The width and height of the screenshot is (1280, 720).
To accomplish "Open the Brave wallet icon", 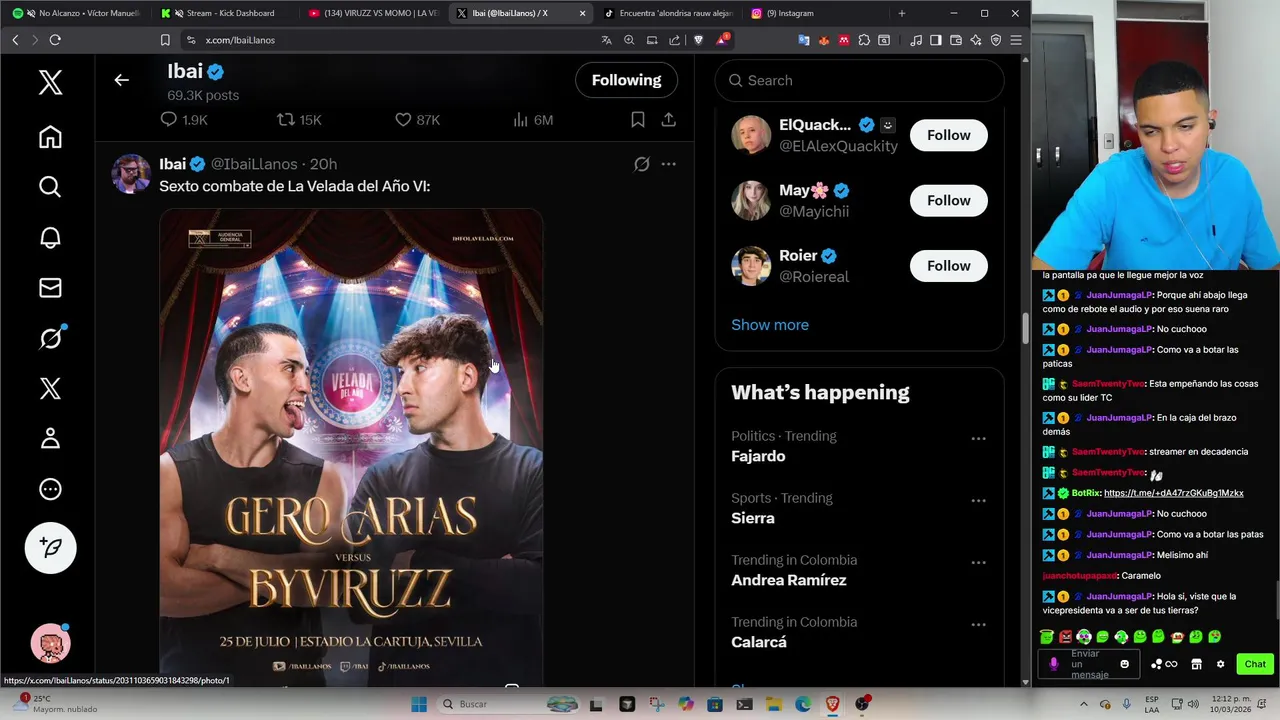I will point(956,40).
